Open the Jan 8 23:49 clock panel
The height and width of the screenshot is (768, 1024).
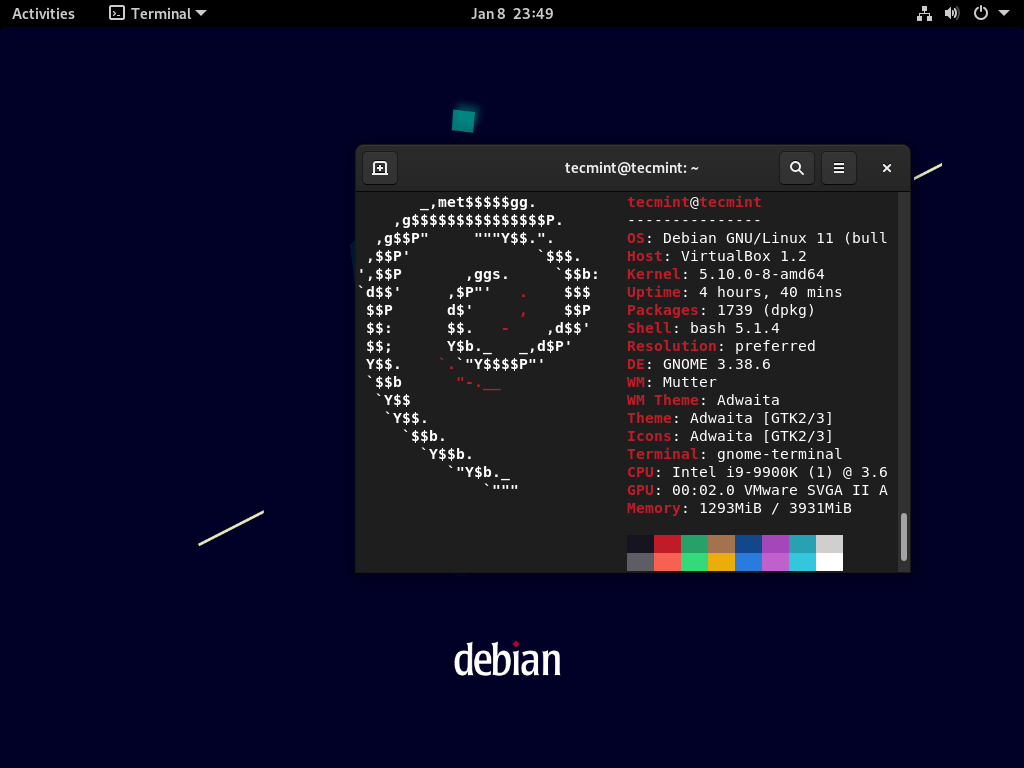tap(512, 13)
